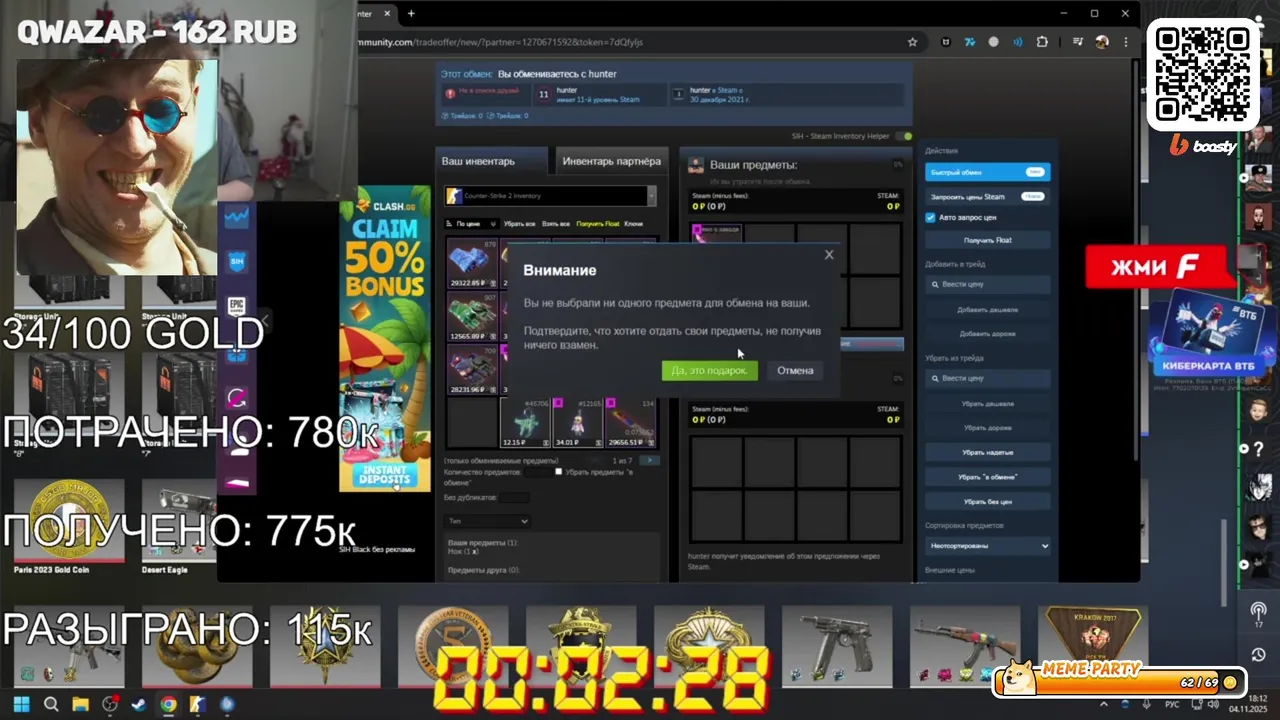
Task: Toggle SIH - Steam Inventory Helper switch
Action: (x=904, y=136)
